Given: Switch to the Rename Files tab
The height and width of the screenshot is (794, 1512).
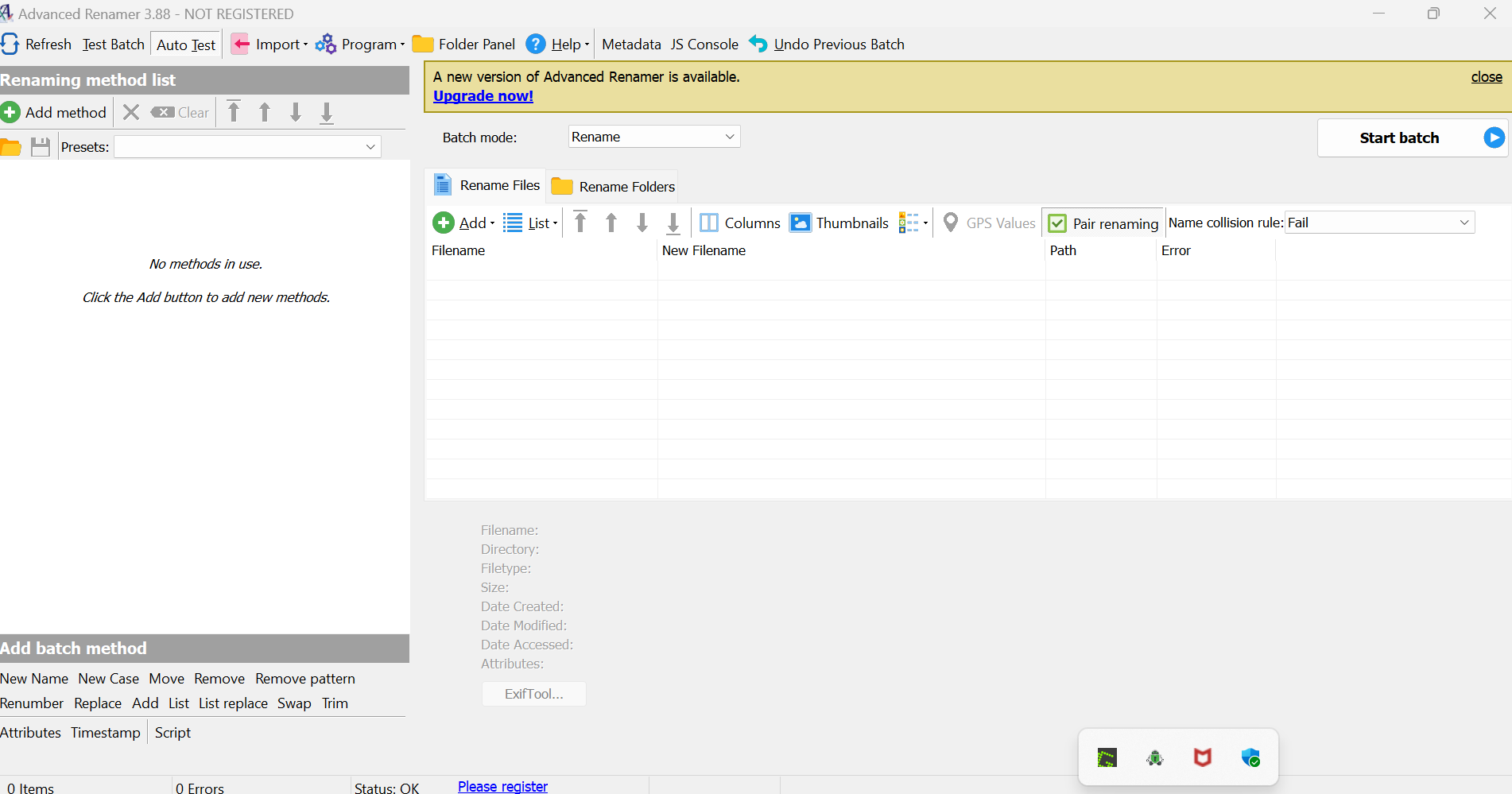Looking at the screenshot, I should [x=486, y=185].
